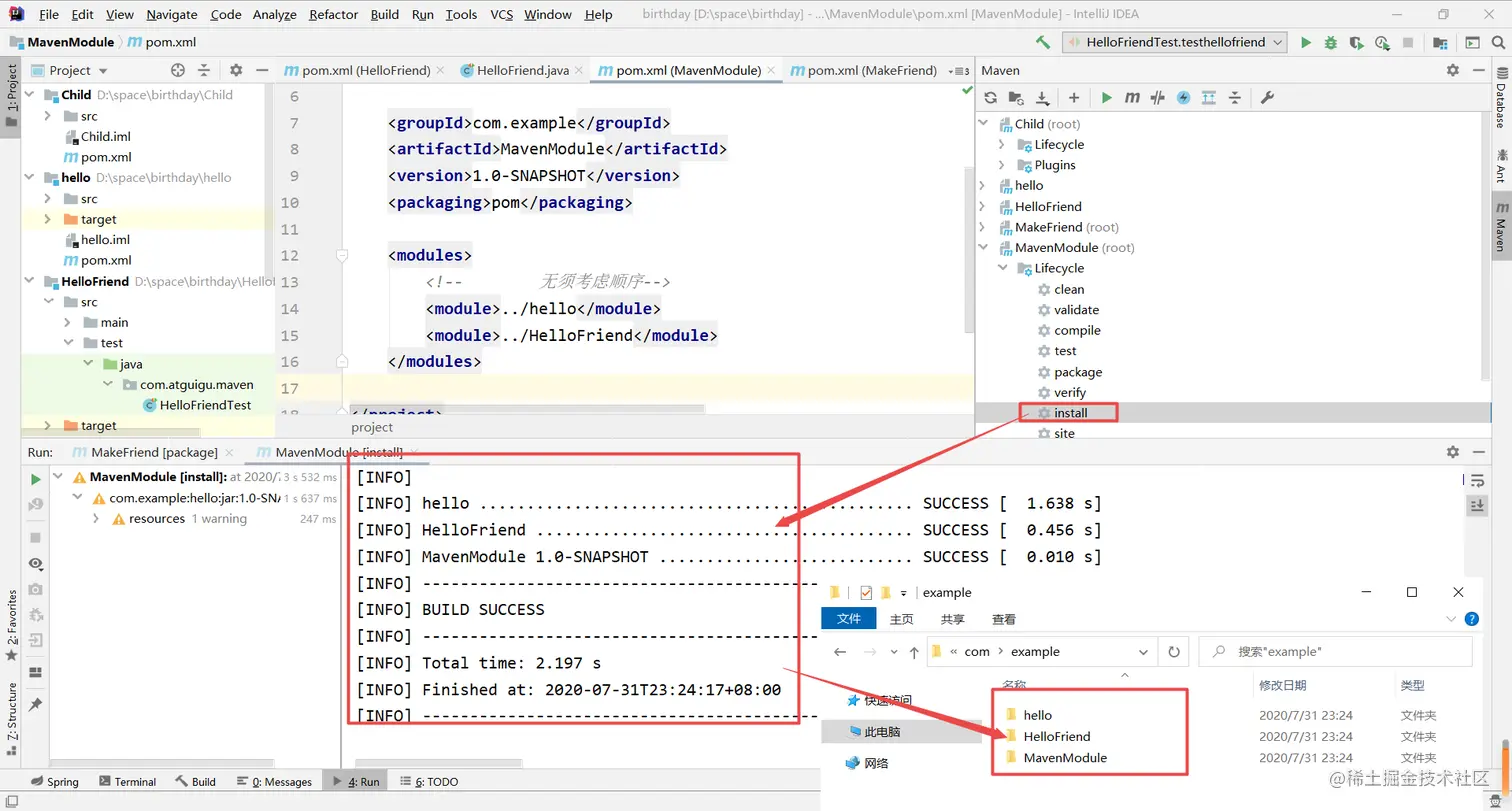Toggle scroll-to-end icon in the Run console
This screenshot has height=811, width=1512.
[x=1477, y=505]
